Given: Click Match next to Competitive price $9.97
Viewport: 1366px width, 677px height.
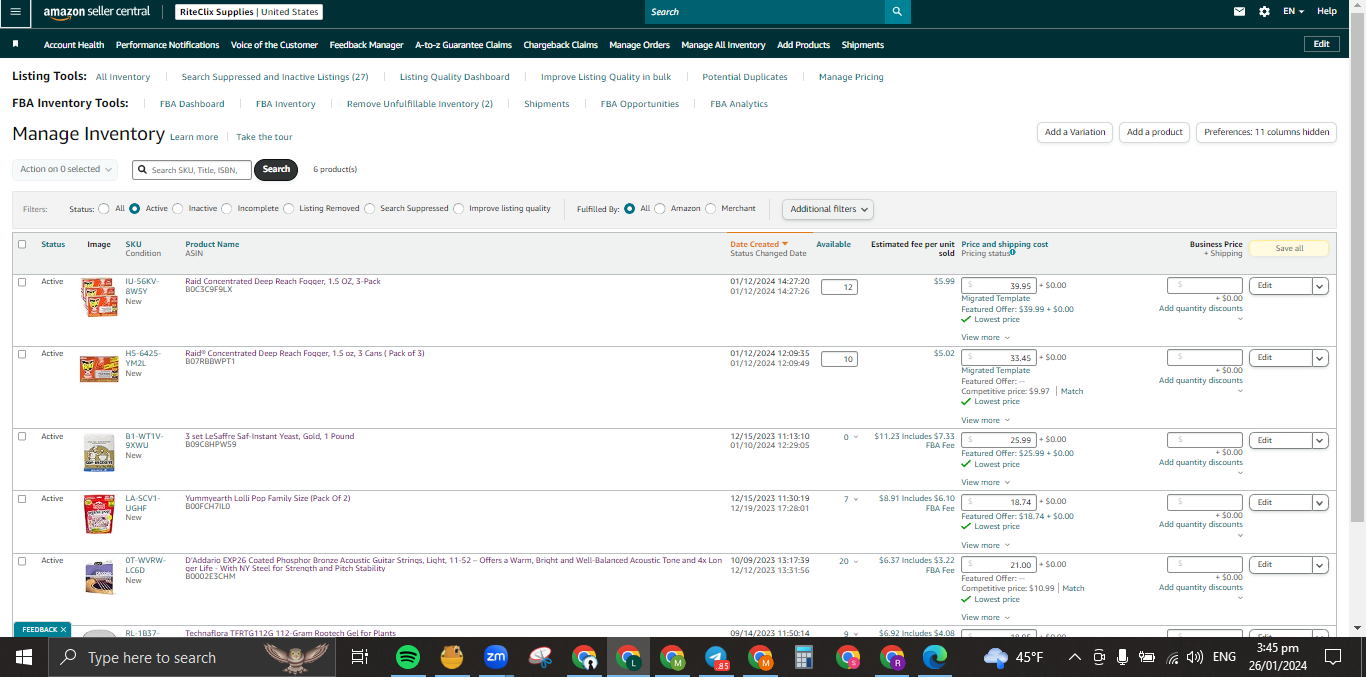Looking at the screenshot, I should (1072, 391).
